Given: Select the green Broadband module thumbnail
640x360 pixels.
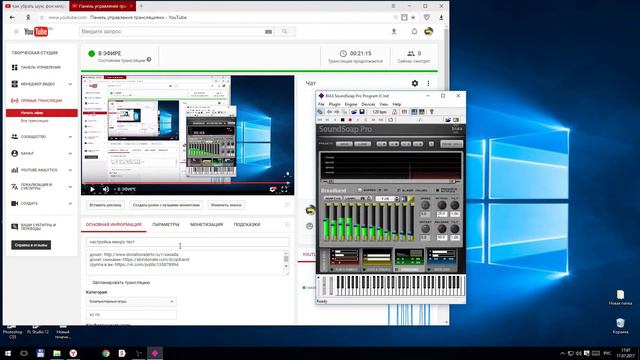Looking at the screenshot, I should click(409, 259).
